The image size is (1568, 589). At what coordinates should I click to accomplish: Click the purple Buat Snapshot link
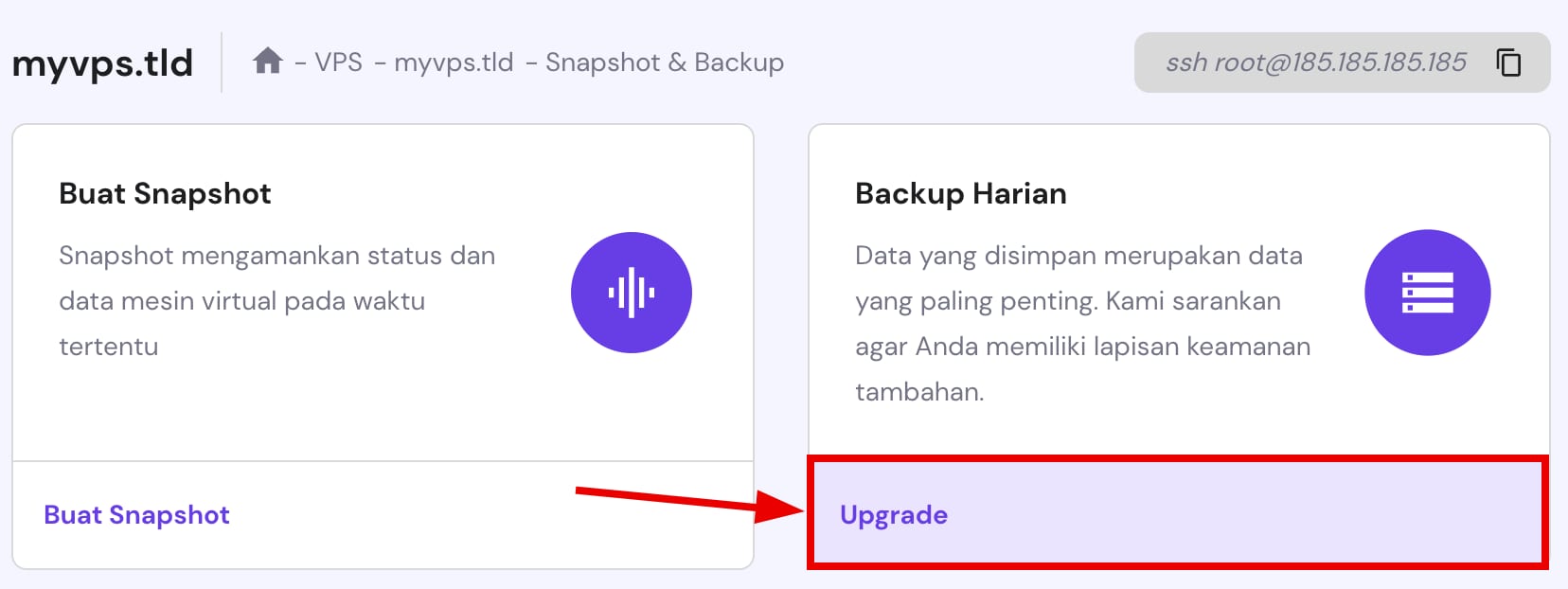137,515
